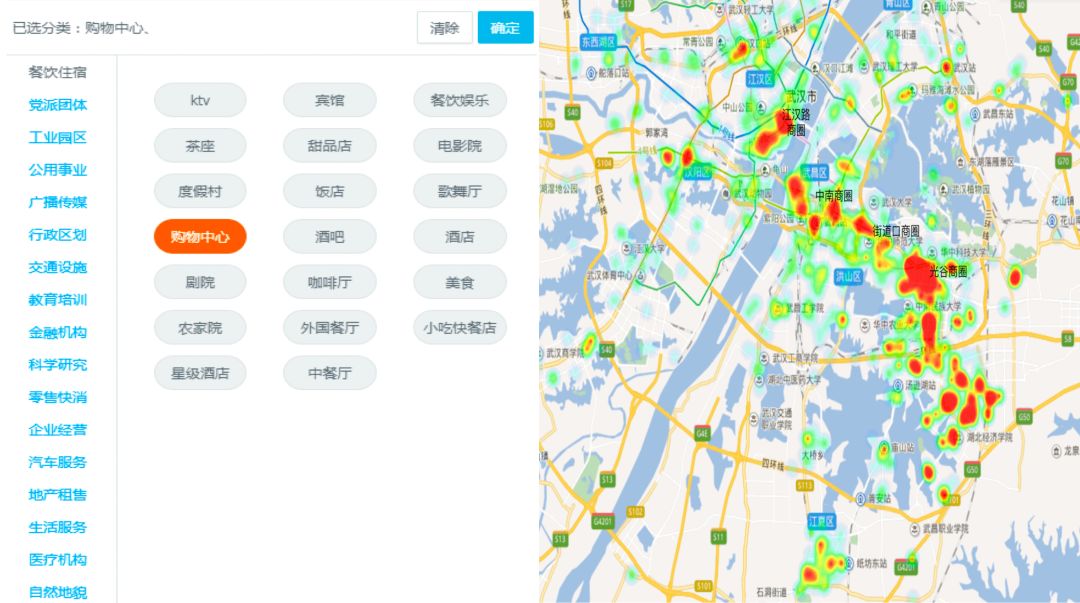This screenshot has height=603, width=1080.
Task: Click the 清除 button to clear selections
Action: (446, 27)
